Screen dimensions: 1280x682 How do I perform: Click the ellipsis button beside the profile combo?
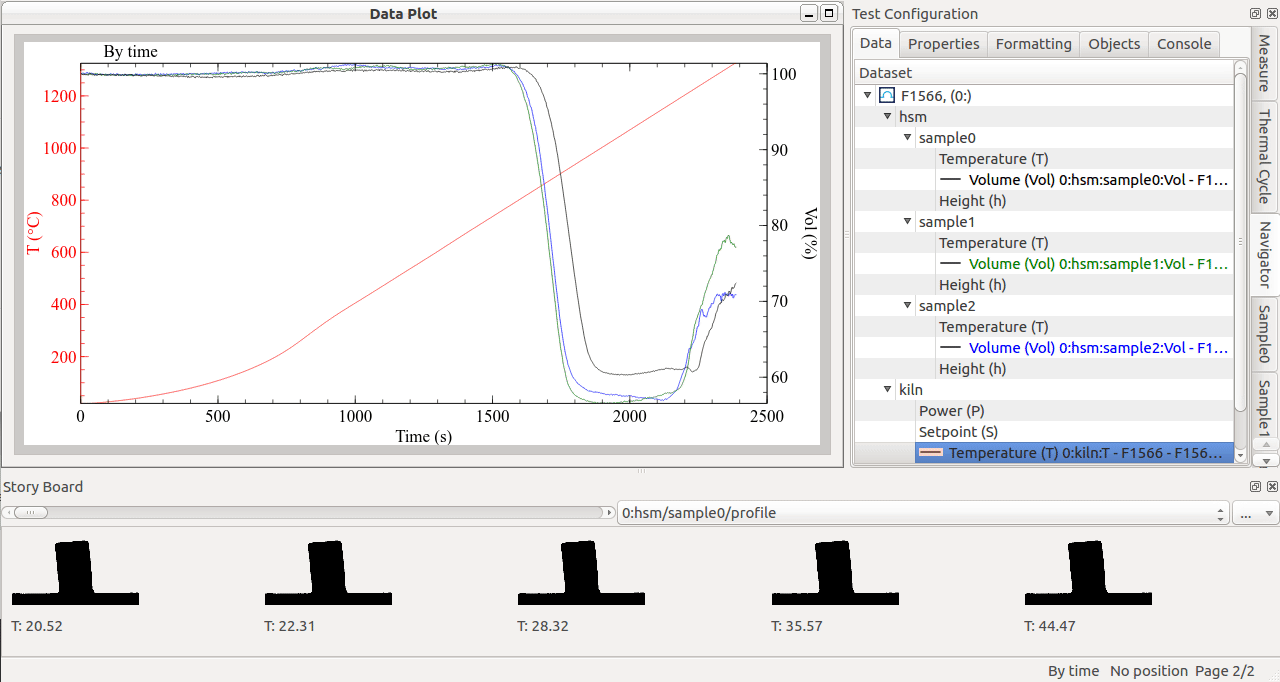(1256, 513)
